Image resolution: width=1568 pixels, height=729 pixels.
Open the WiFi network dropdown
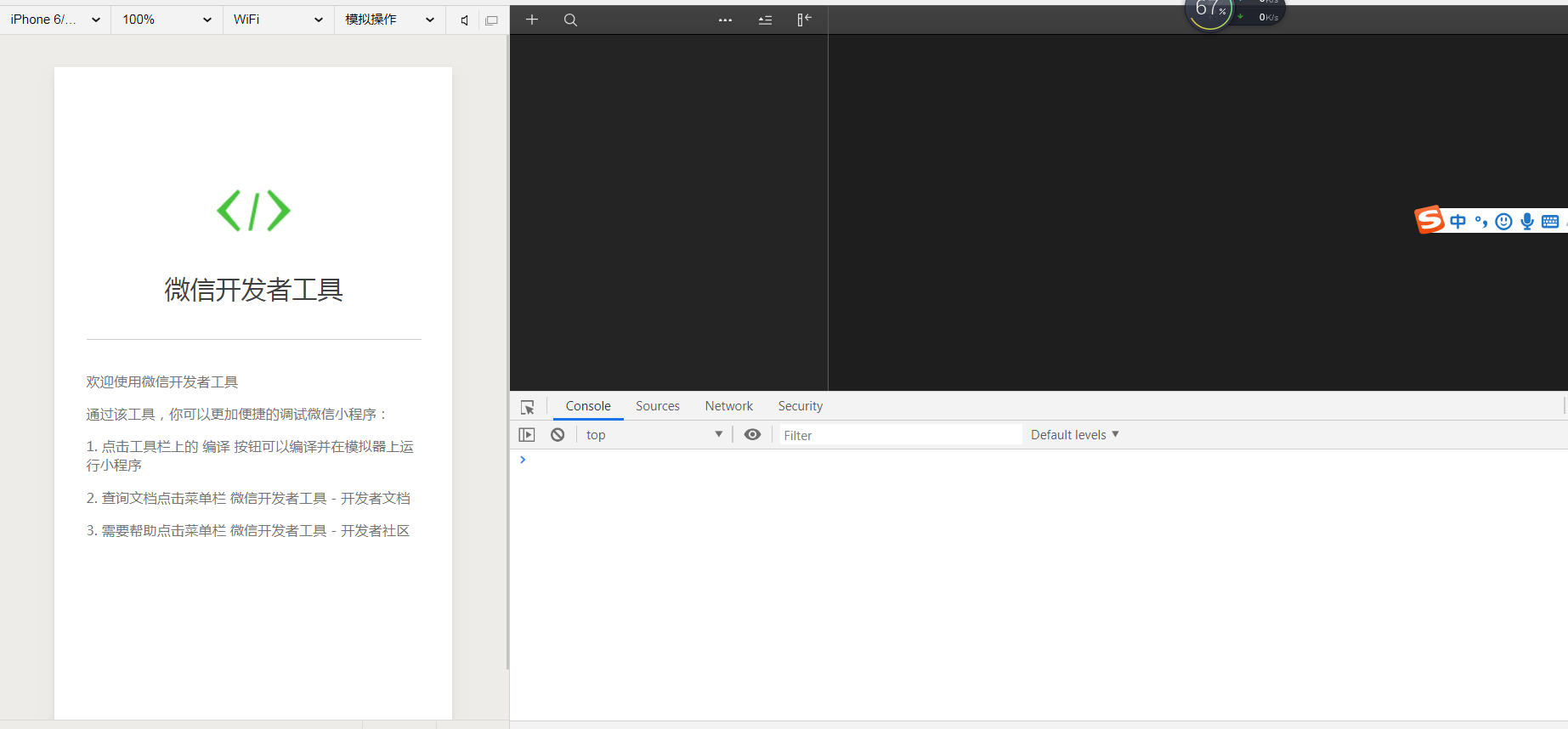click(x=278, y=20)
